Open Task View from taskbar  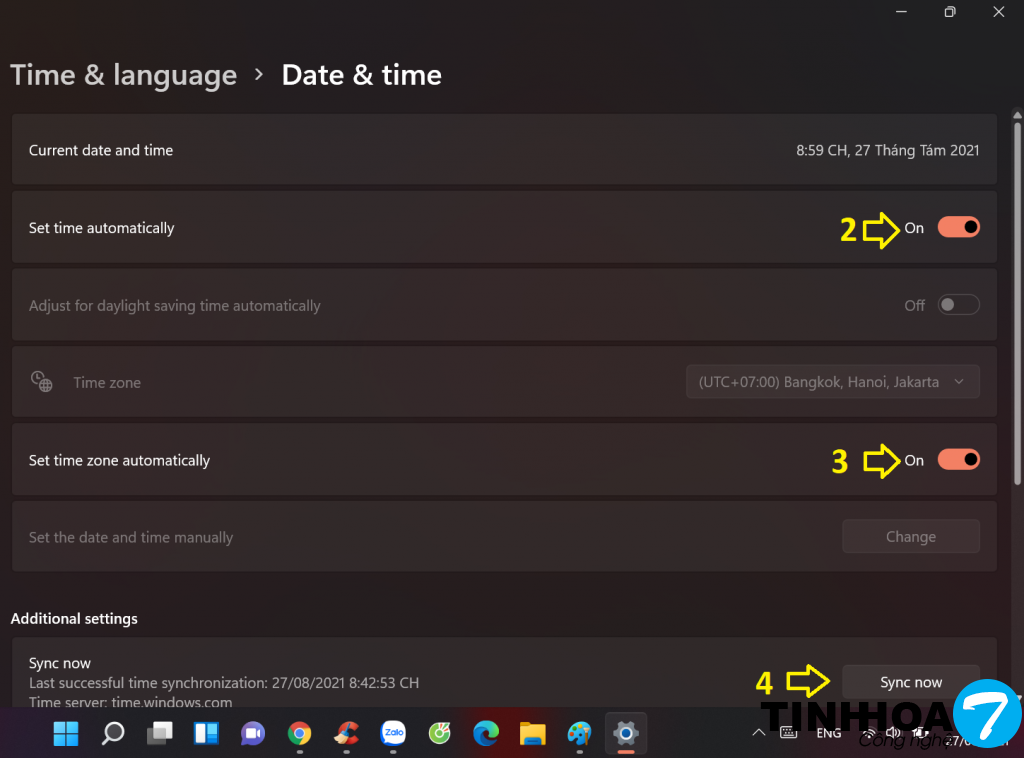159,734
